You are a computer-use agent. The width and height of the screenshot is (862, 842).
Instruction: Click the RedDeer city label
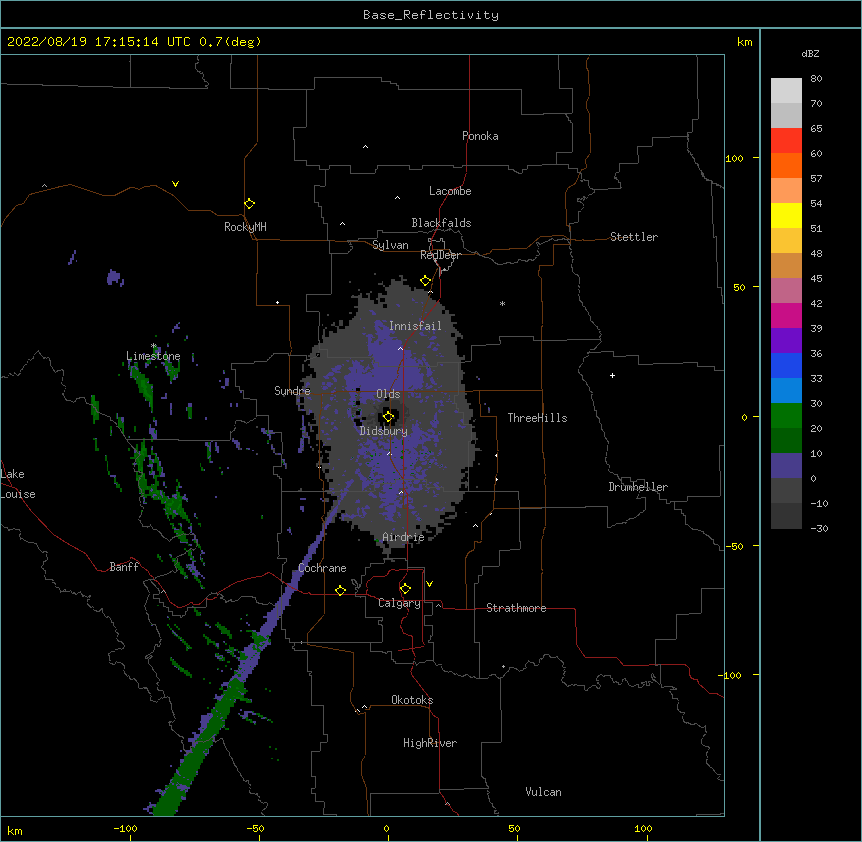click(x=440, y=255)
